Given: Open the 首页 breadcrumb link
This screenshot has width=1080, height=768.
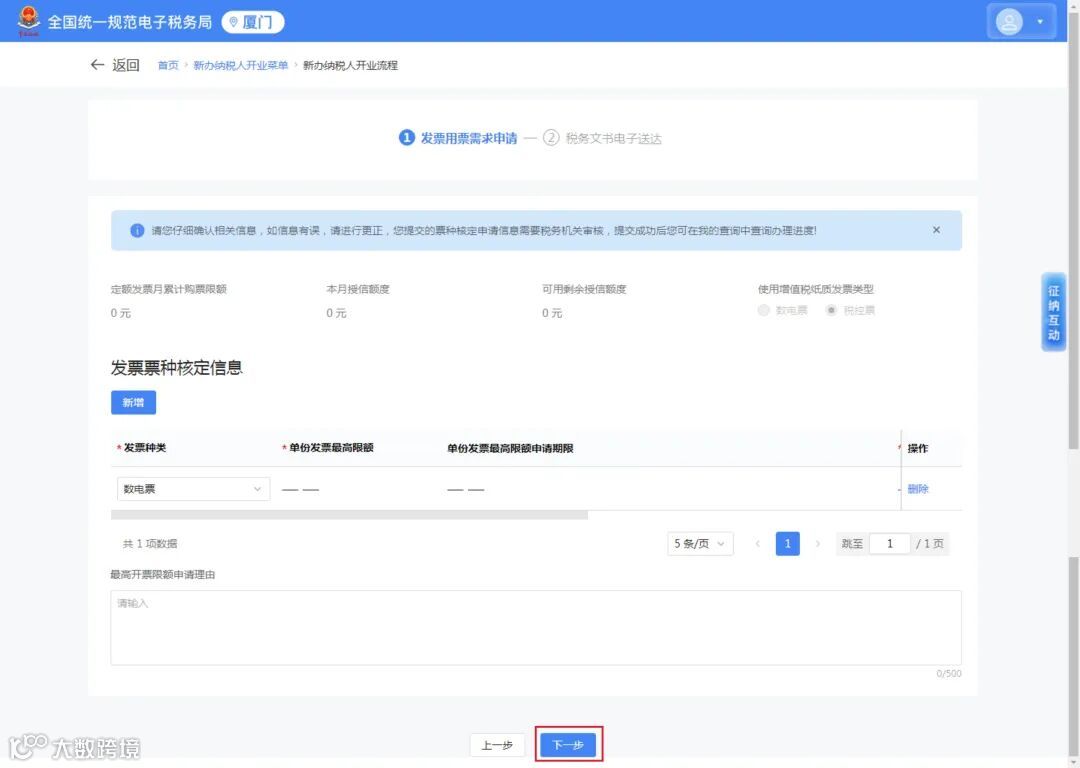Looking at the screenshot, I should [x=167, y=64].
